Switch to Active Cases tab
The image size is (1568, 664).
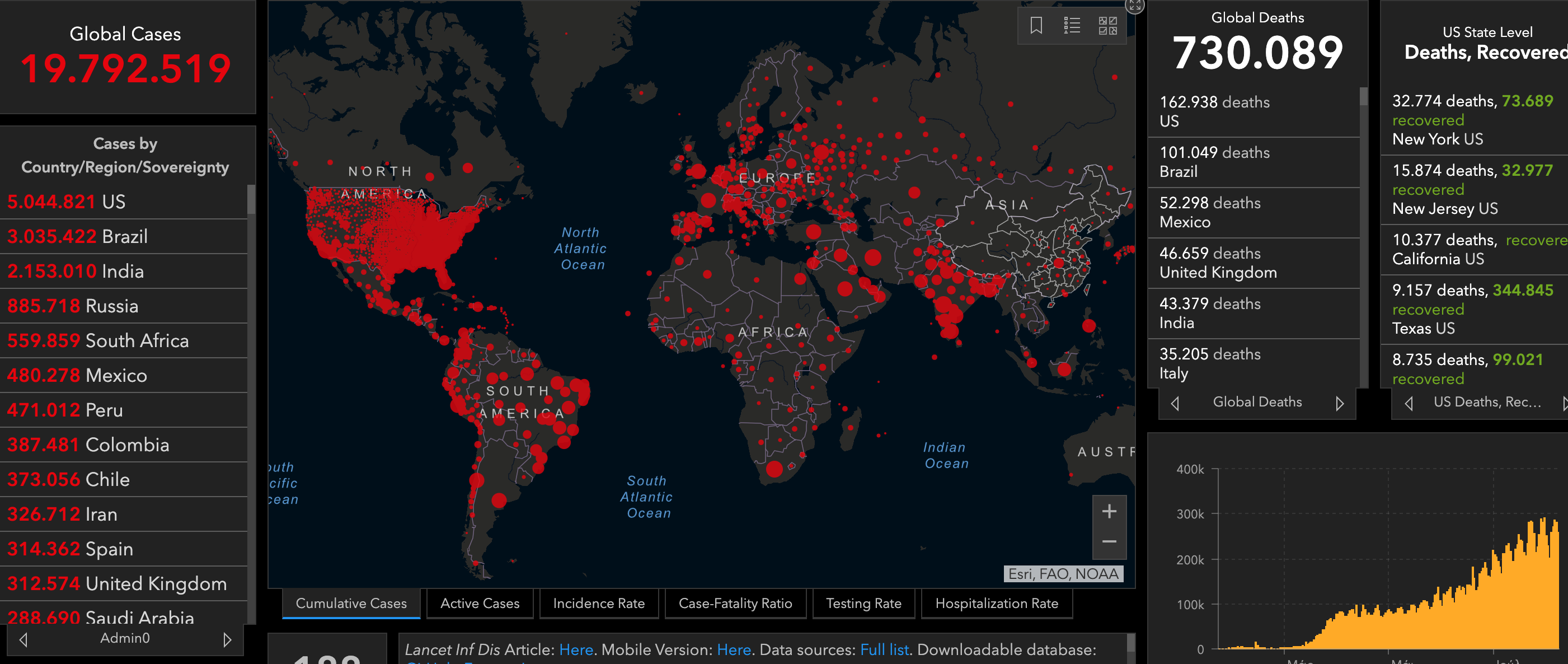pos(480,603)
